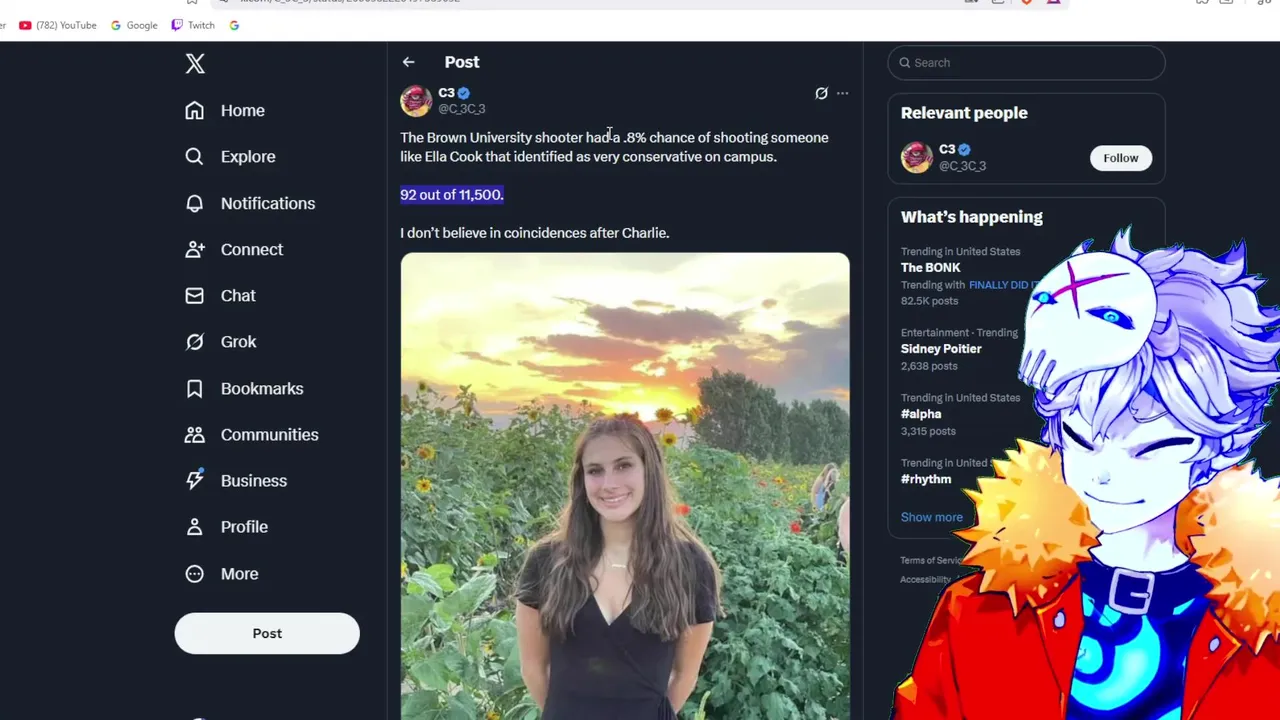
Task: Expand trends with Show more
Action: pyautogui.click(x=932, y=517)
